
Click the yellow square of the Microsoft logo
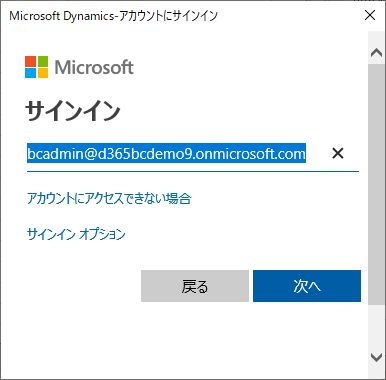(42, 73)
